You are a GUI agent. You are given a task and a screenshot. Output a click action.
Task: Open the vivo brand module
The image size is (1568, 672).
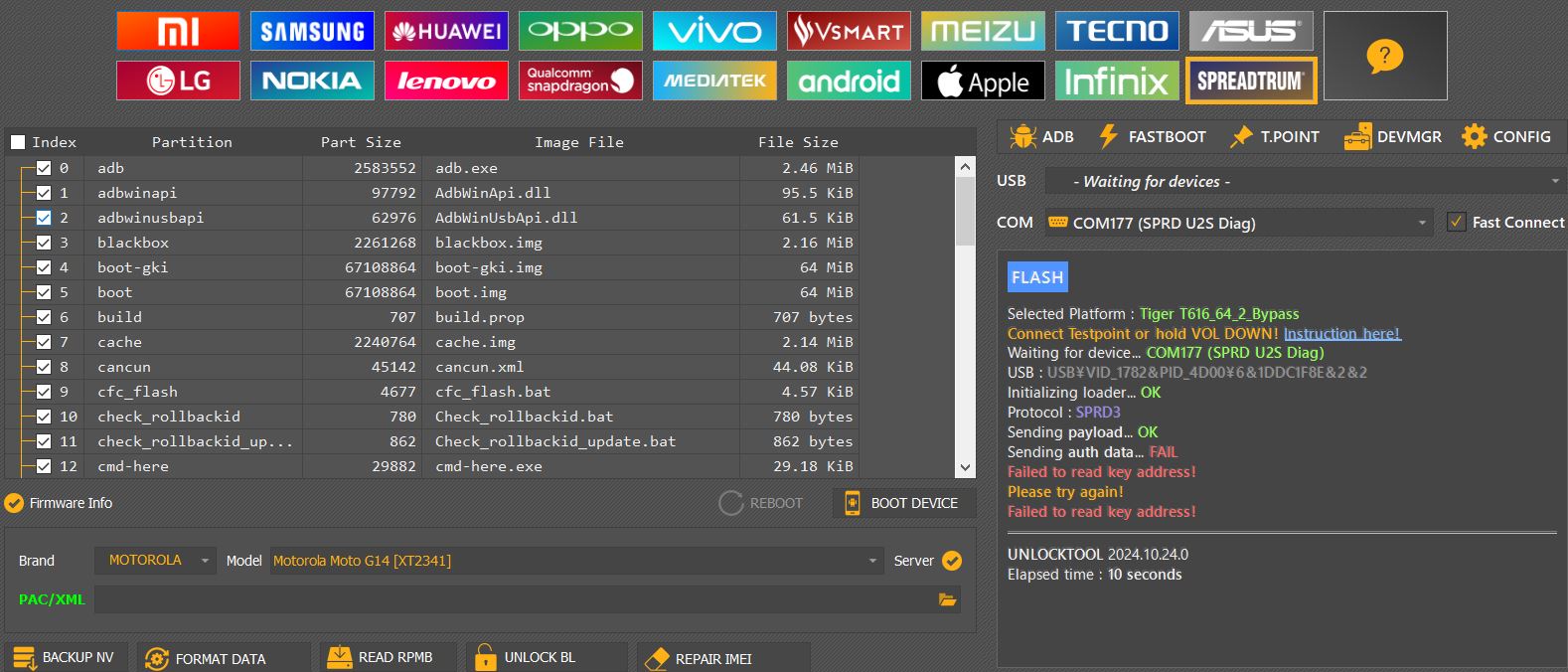714,31
